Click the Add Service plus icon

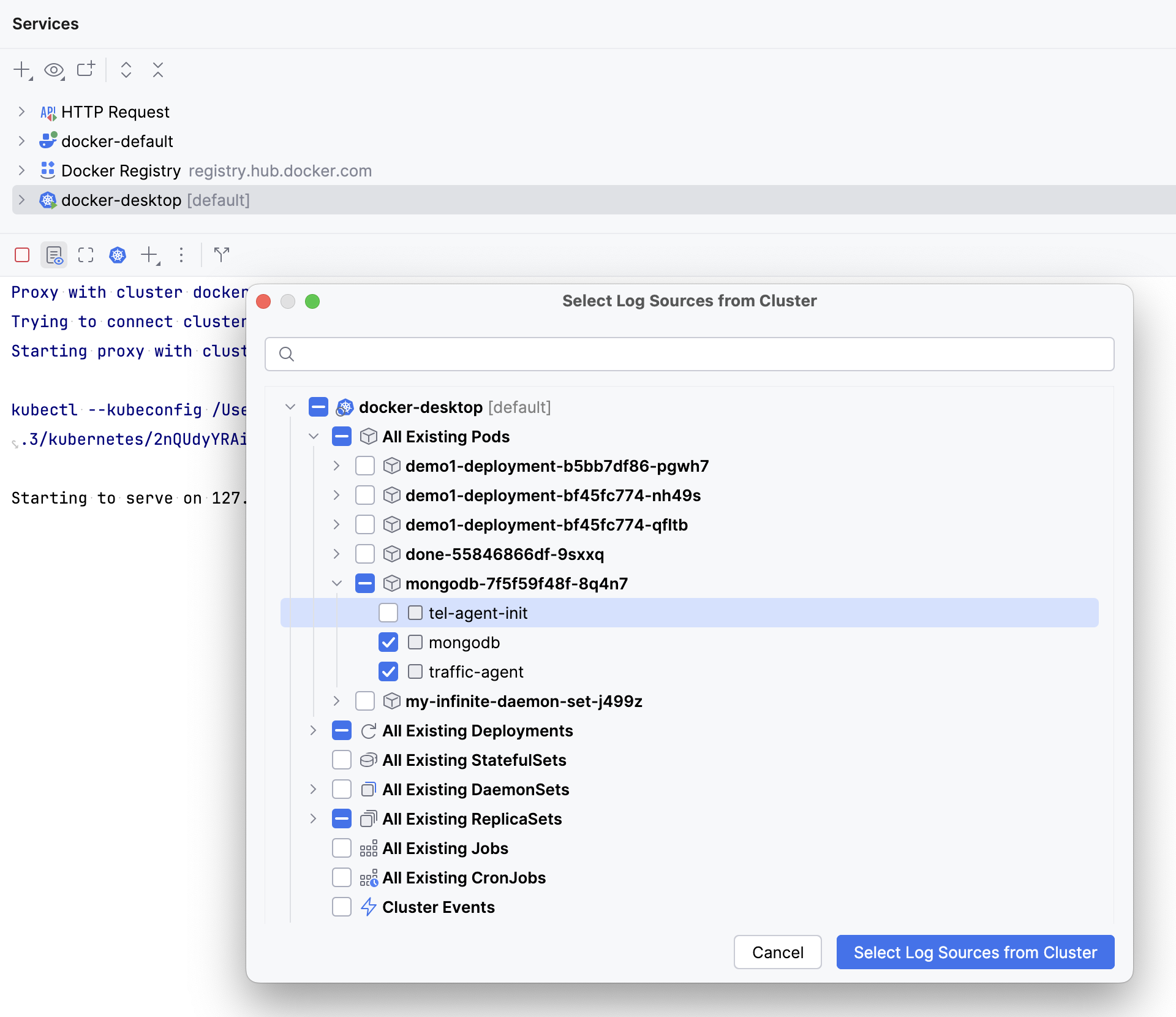[x=22, y=70]
